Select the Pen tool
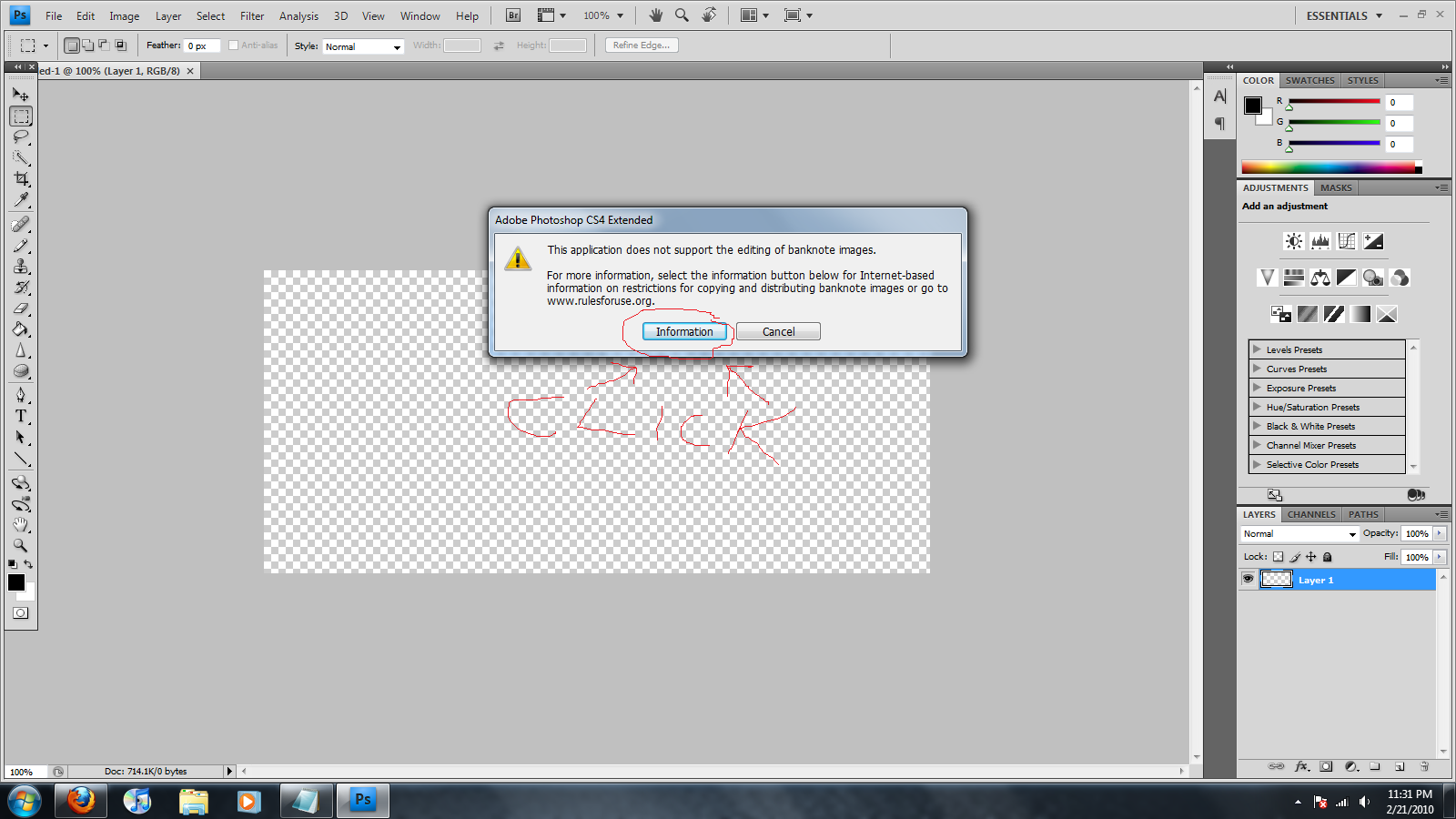The image size is (1456, 819). point(21,395)
